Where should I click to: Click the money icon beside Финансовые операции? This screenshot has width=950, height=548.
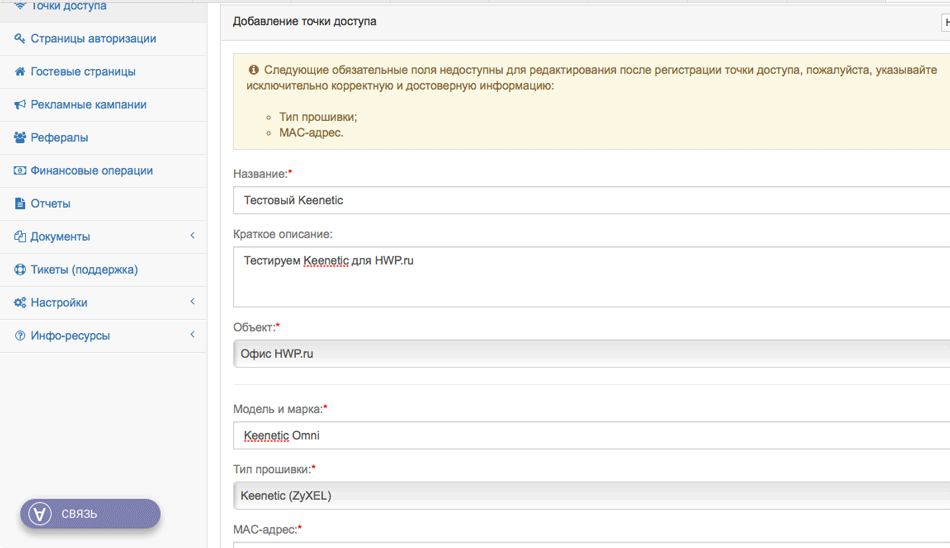coord(20,171)
